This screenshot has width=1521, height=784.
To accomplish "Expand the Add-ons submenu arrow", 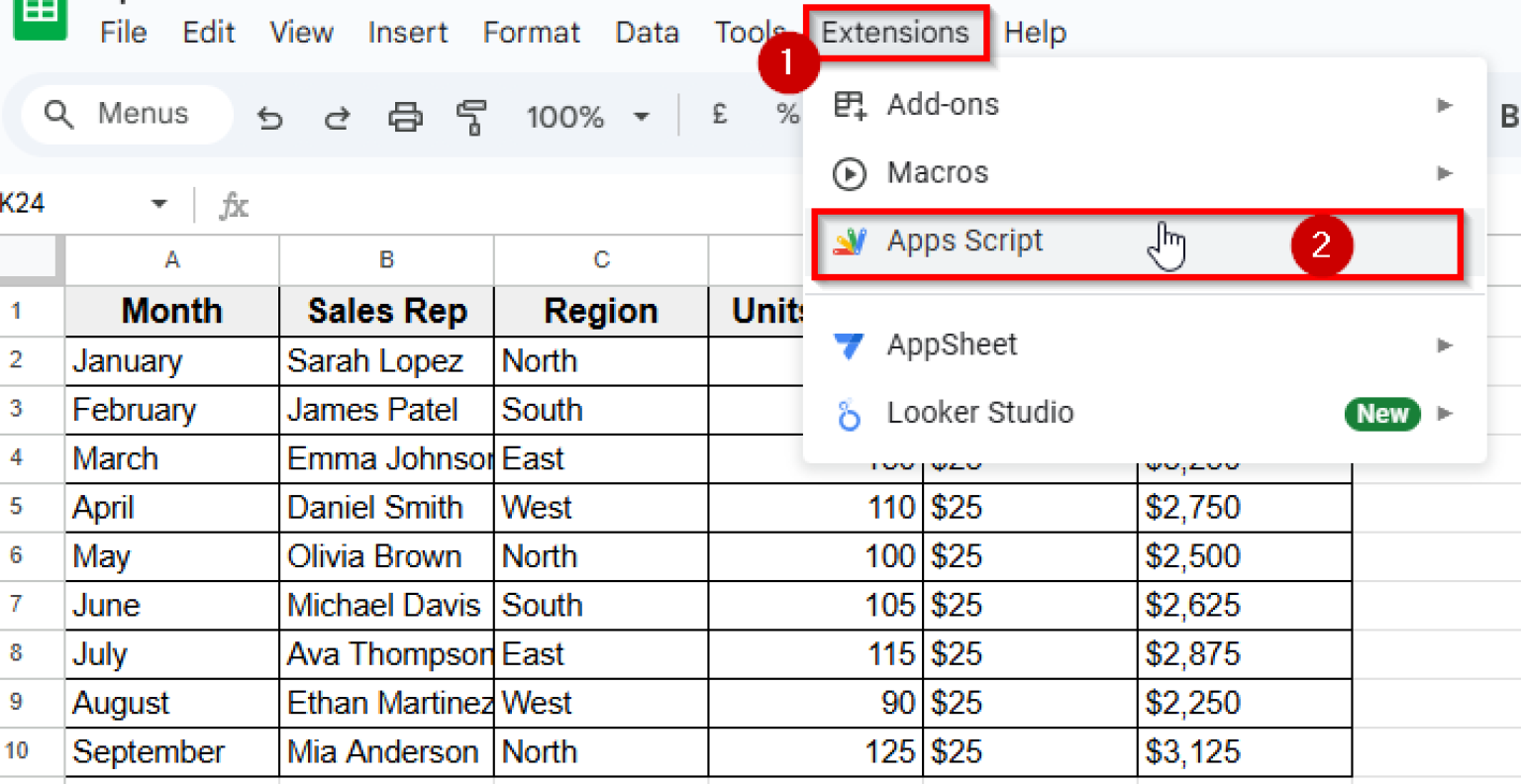I will click(x=1446, y=104).
